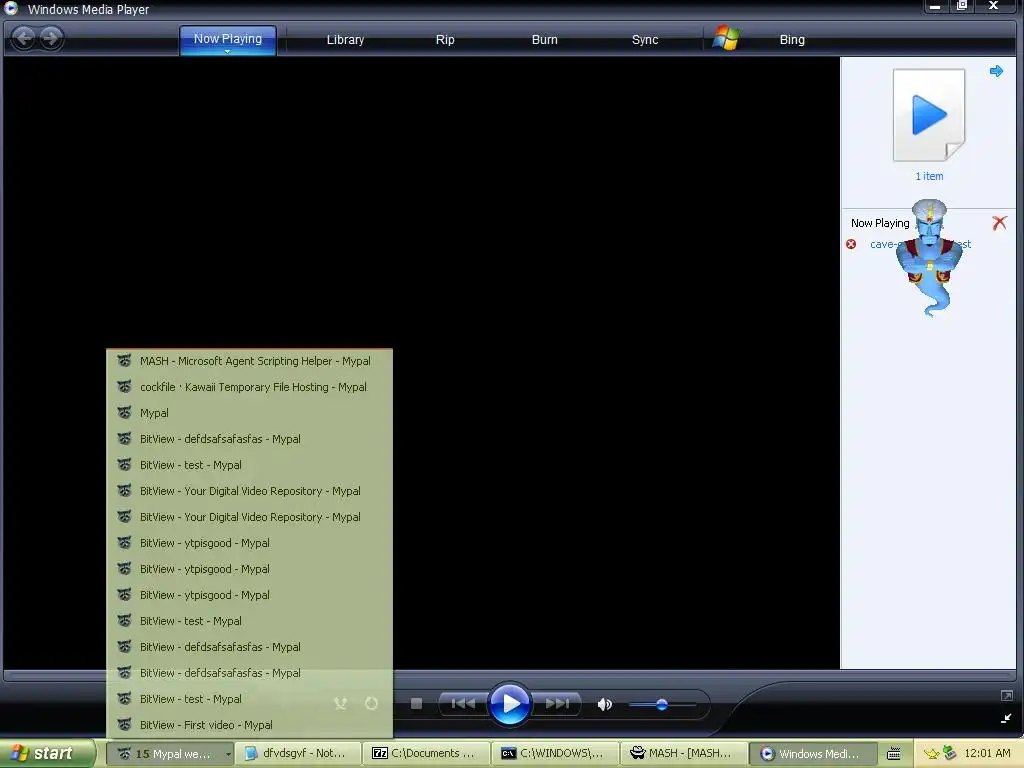1024x768 pixels.
Task: Click raccoon icon beside MASH entry
Action: point(124,360)
